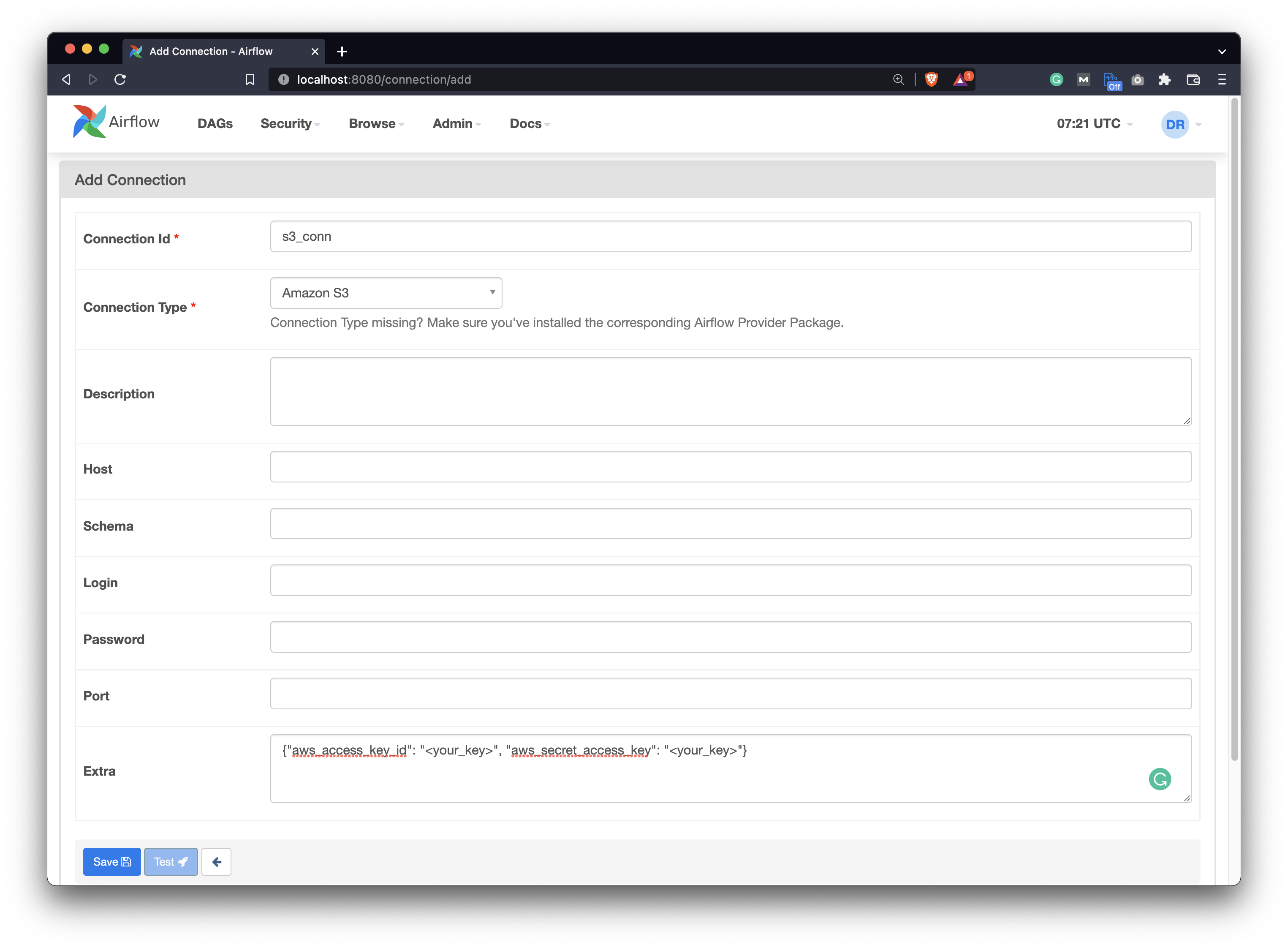Click the Grammarly icon in Extra field
This screenshot has height=948, width=1288.
1160,779
